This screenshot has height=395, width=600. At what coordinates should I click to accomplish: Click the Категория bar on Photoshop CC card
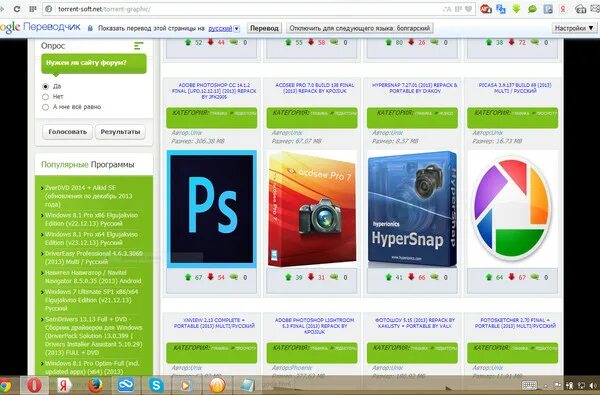coord(212,118)
